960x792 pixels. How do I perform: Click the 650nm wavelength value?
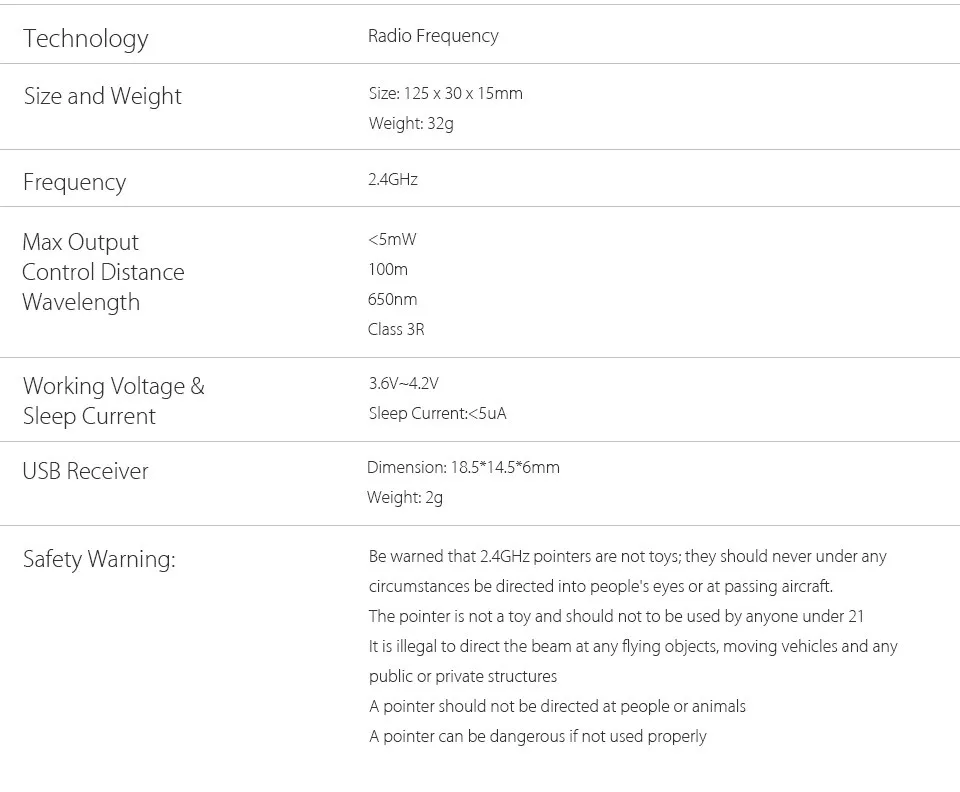392,299
